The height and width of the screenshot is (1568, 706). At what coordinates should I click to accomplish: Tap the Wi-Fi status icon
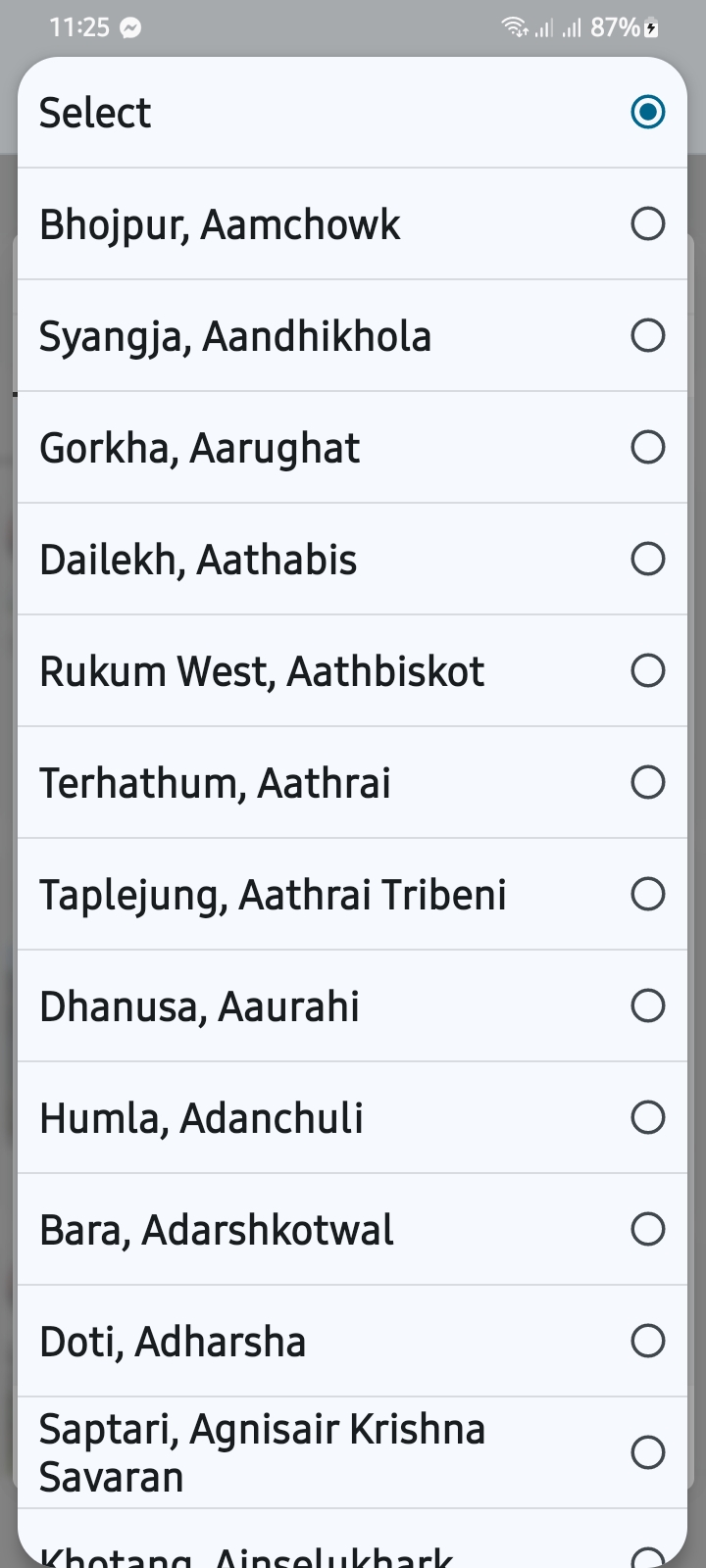pyautogui.click(x=515, y=27)
